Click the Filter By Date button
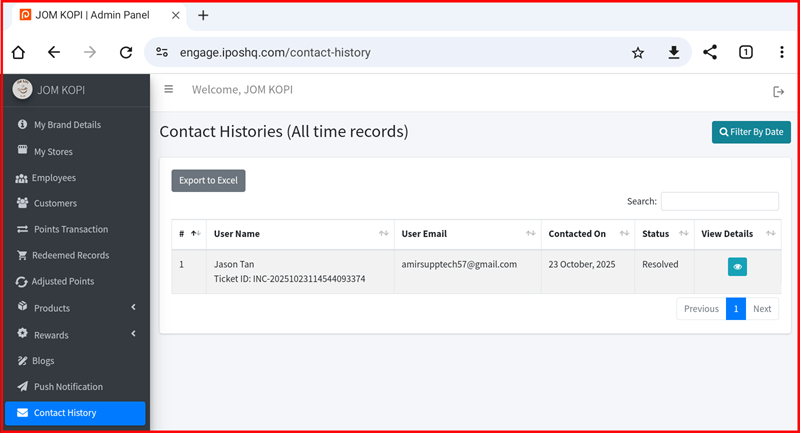800x433 pixels. (x=750, y=132)
